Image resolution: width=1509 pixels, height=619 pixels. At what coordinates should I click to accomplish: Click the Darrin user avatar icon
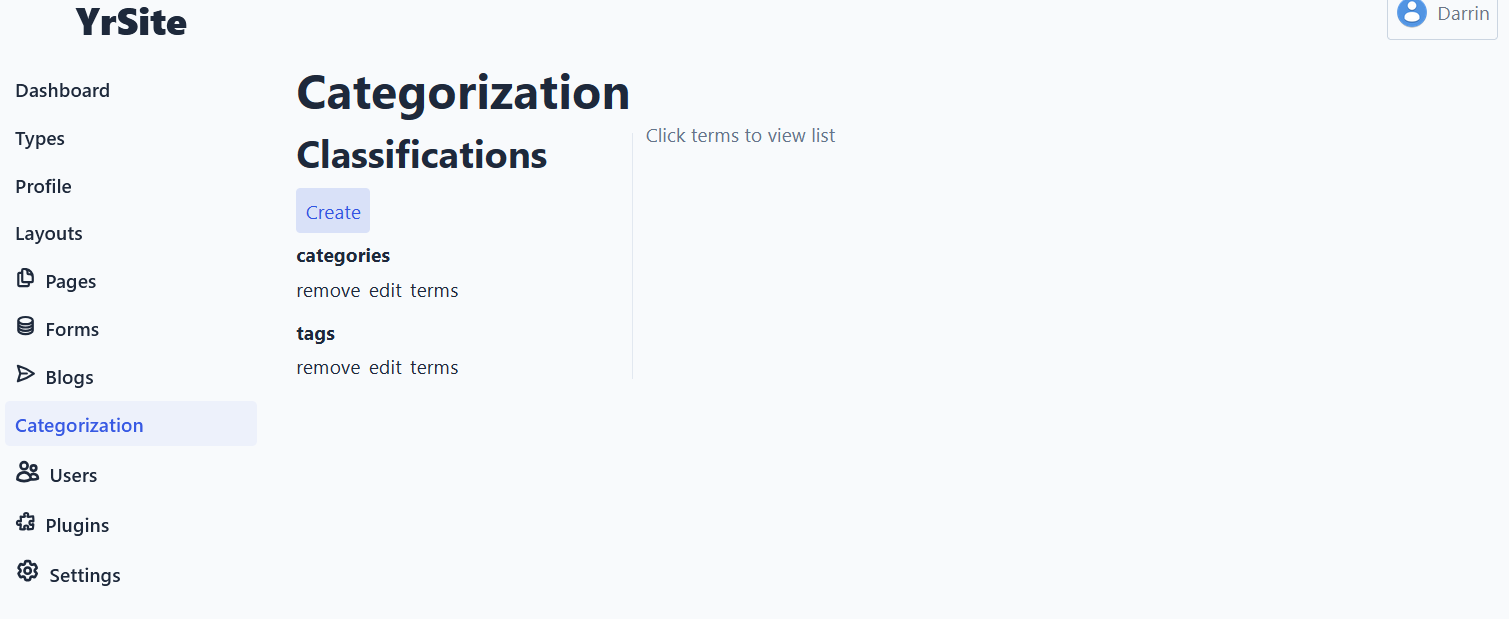click(x=1412, y=13)
